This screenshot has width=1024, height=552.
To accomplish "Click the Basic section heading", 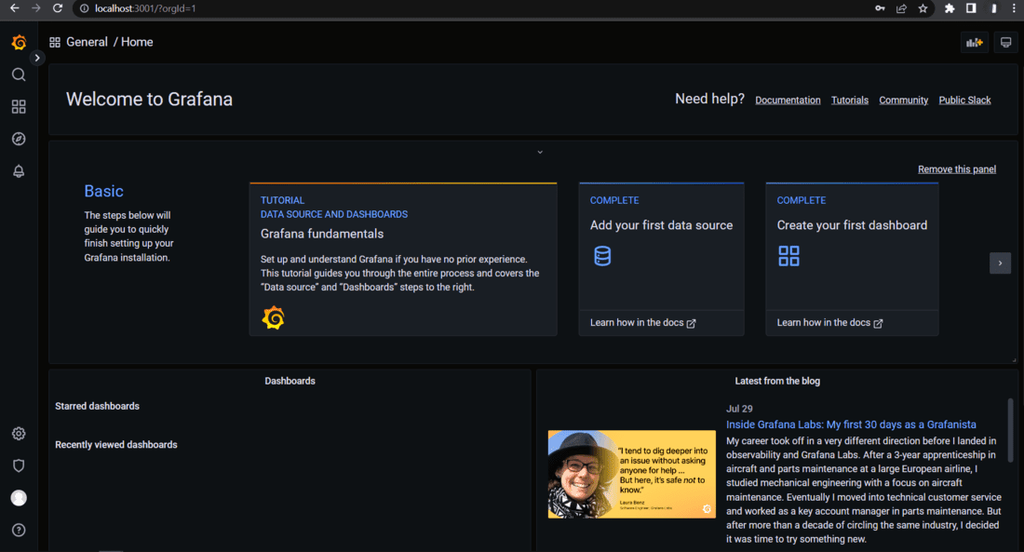I will pyautogui.click(x=104, y=191).
